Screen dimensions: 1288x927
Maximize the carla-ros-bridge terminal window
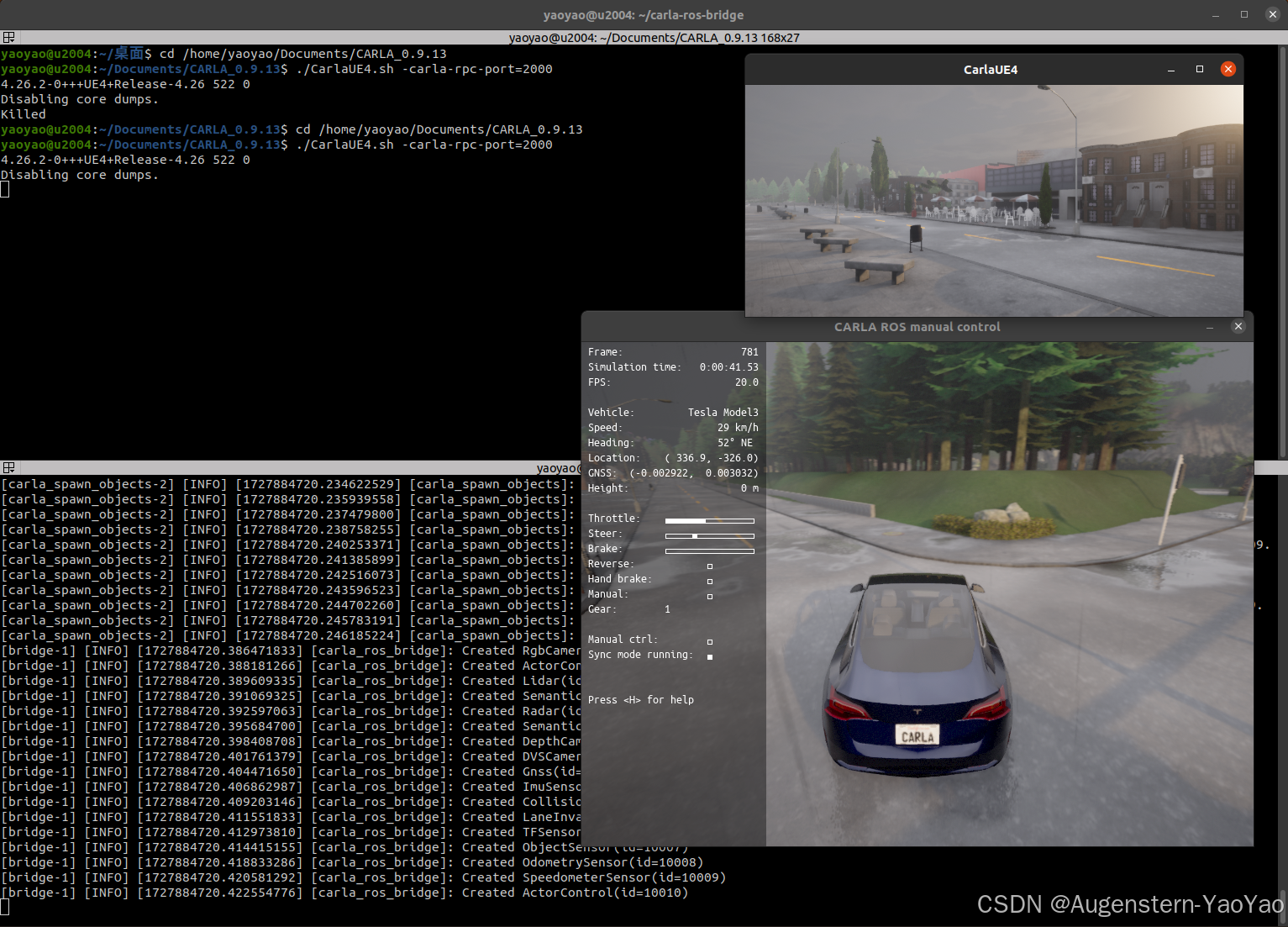[1244, 14]
